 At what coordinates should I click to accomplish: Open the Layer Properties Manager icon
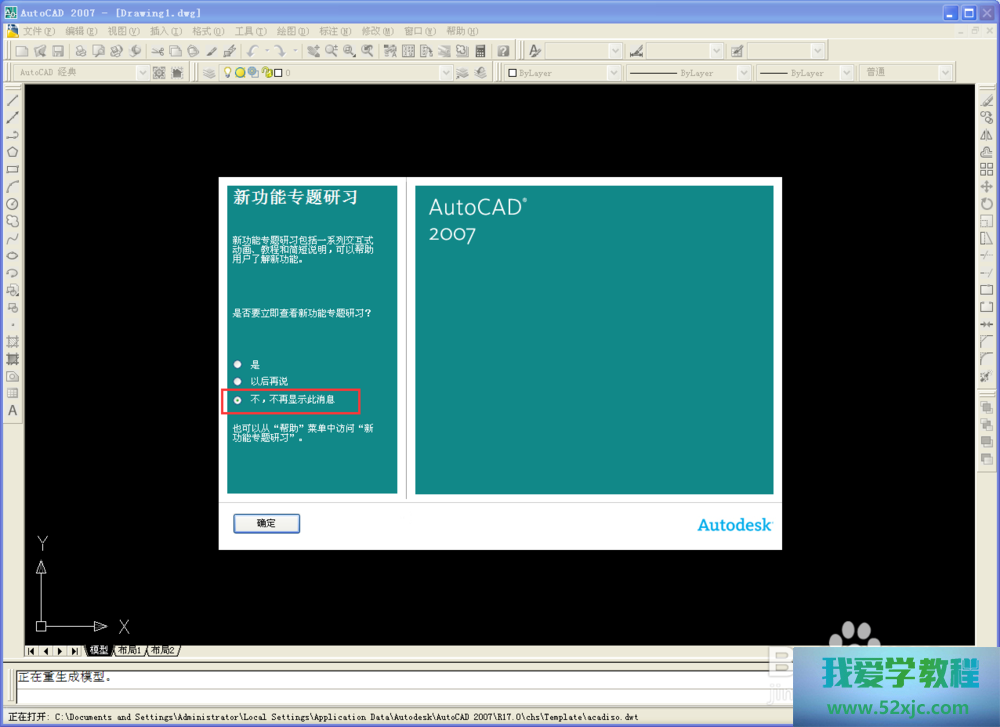[x=208, y=73]
